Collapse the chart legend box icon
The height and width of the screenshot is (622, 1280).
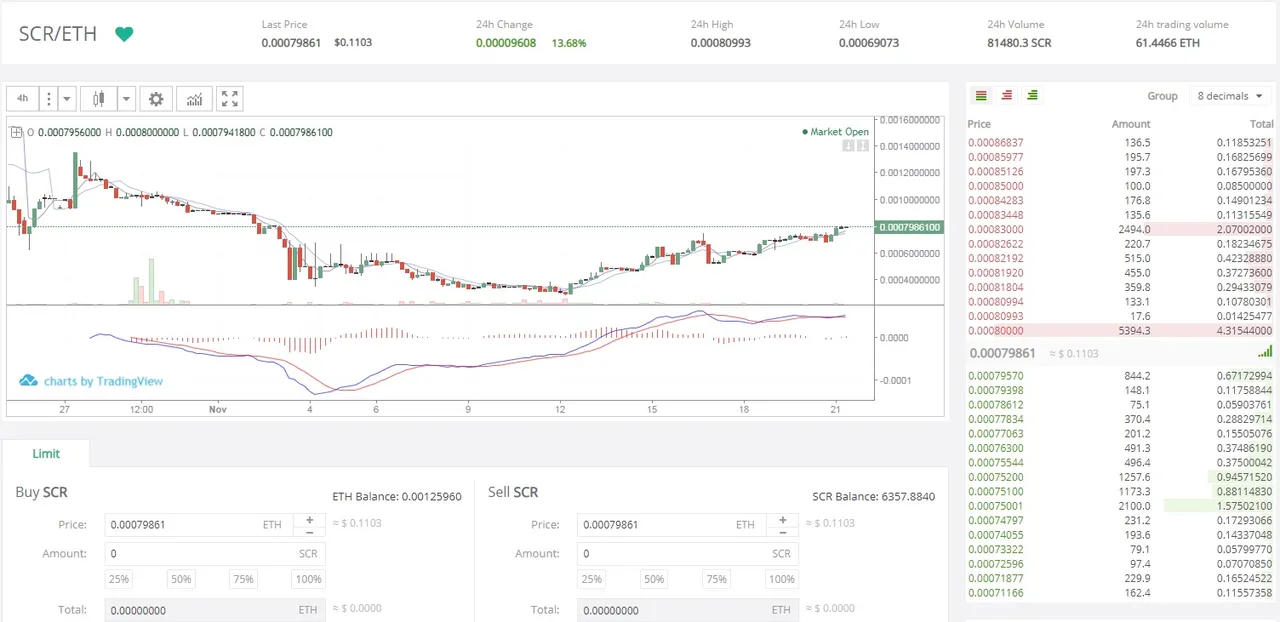pyautogui.click(x=15, y=132)
